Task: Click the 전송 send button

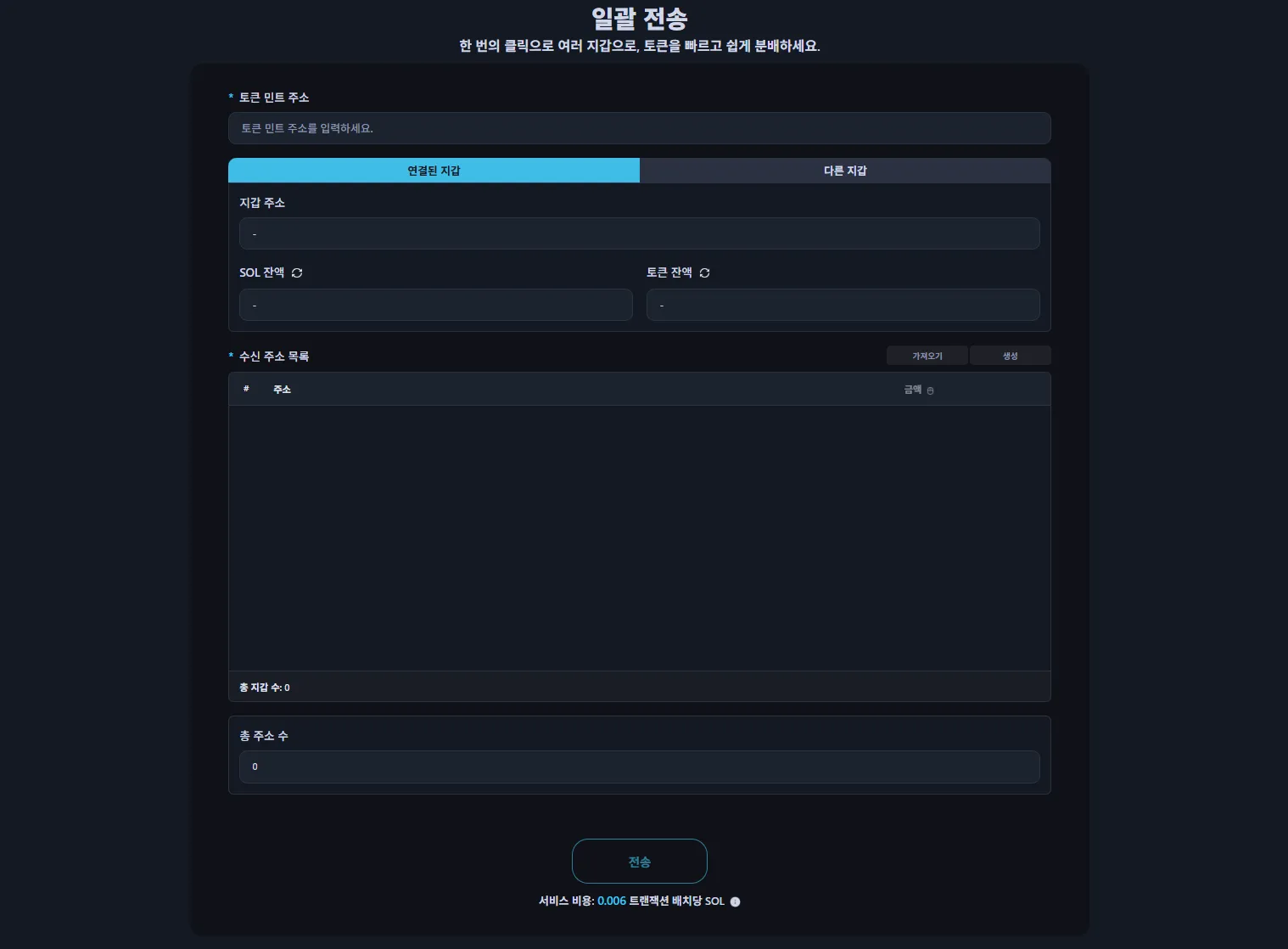Action: [x=639, y=862]
